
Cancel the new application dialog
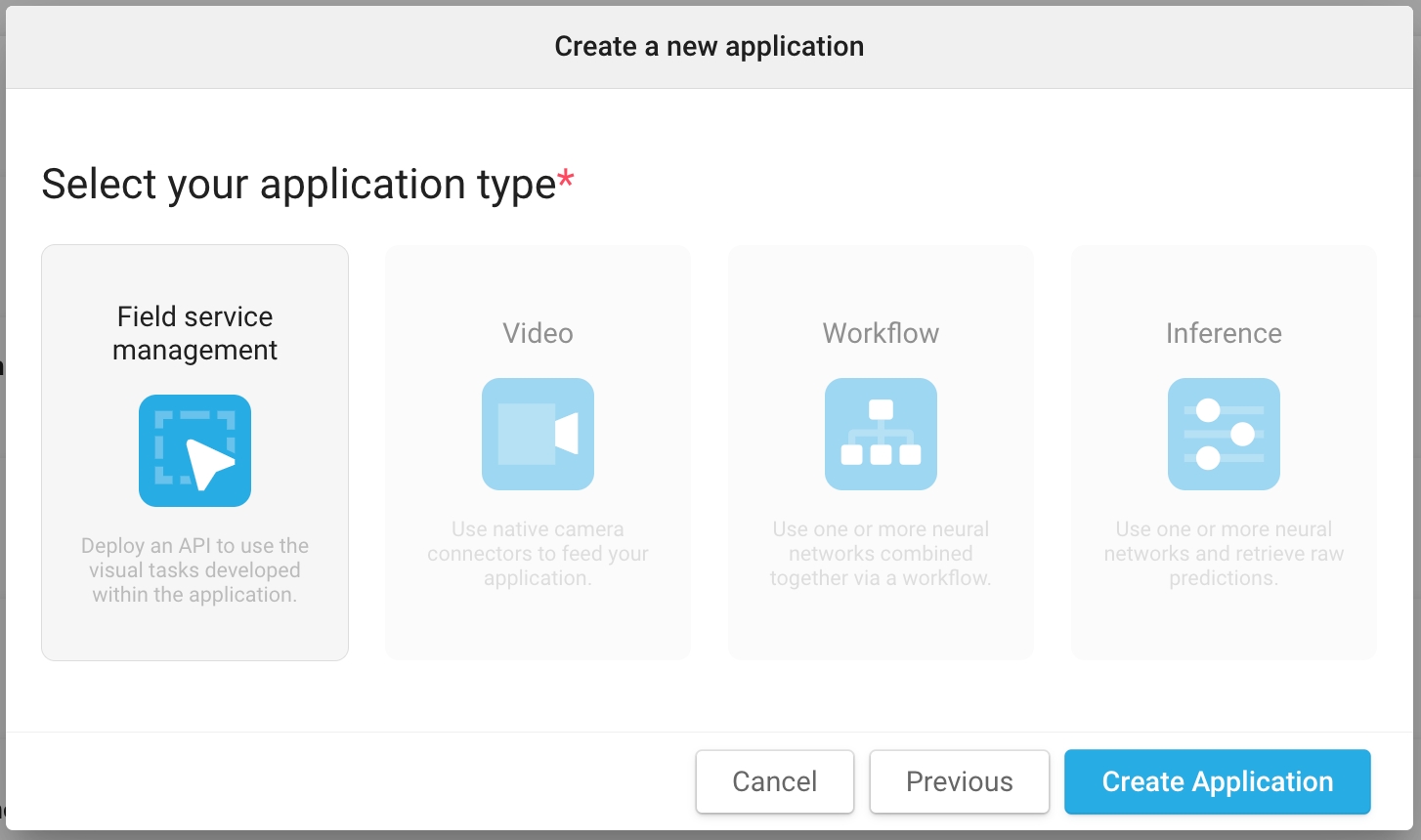[x=774, y=781]
